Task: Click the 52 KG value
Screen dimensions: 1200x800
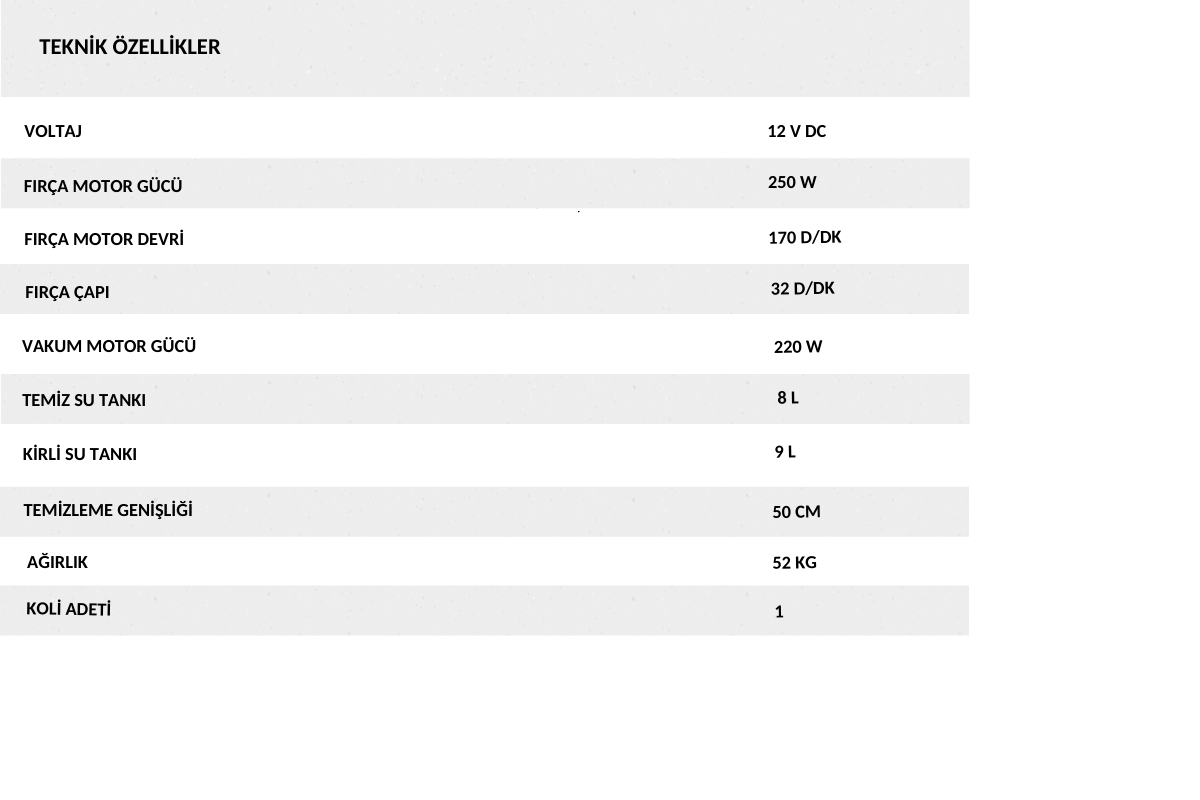Action: (794, 563)
